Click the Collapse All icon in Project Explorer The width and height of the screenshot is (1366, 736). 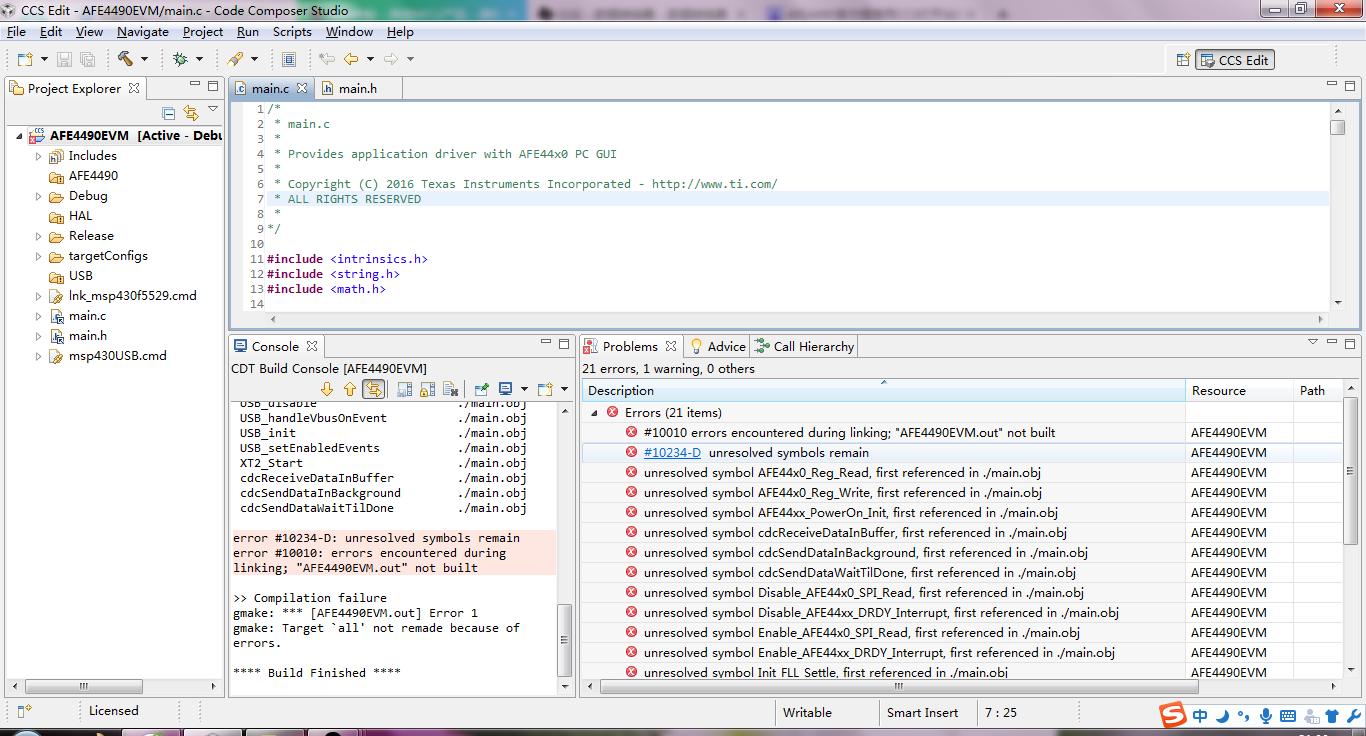168,113
